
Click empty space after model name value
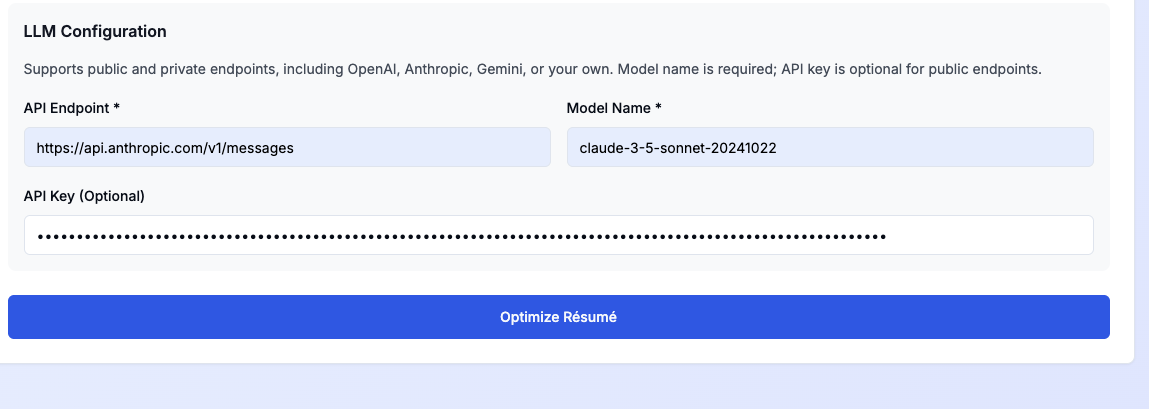click(930, 148)
